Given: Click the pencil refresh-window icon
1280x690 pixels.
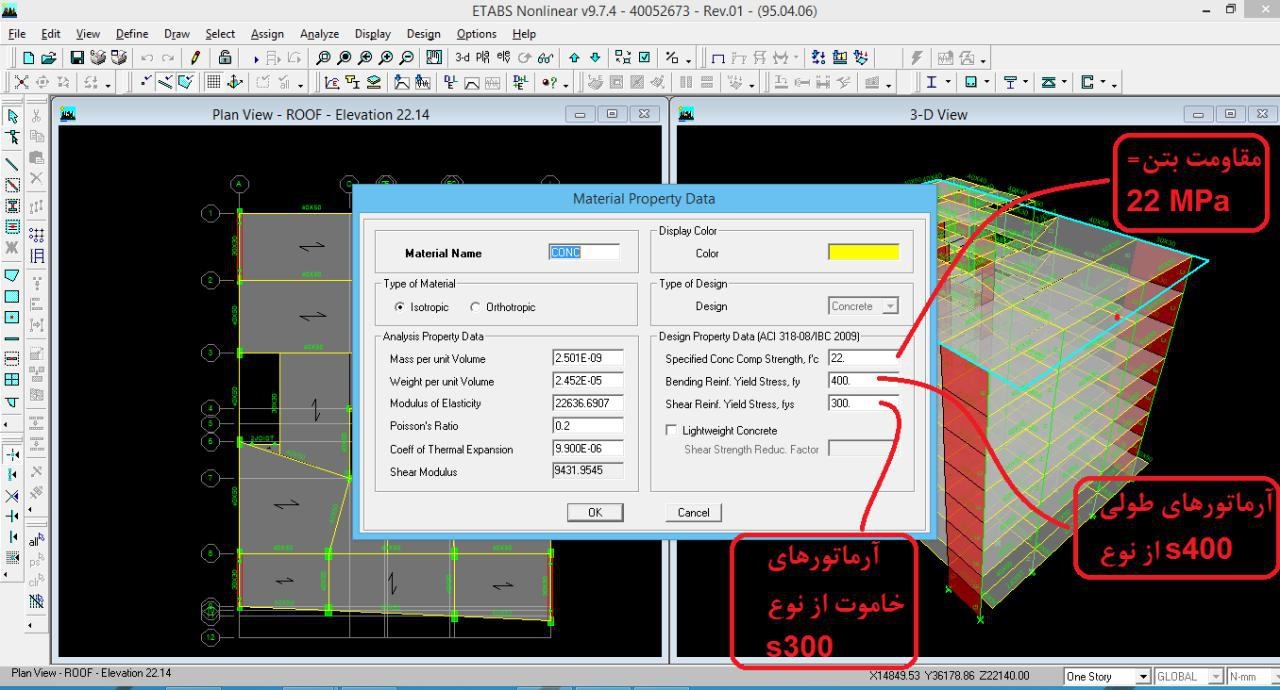Looking at the screenshot, I should point(195,58).
